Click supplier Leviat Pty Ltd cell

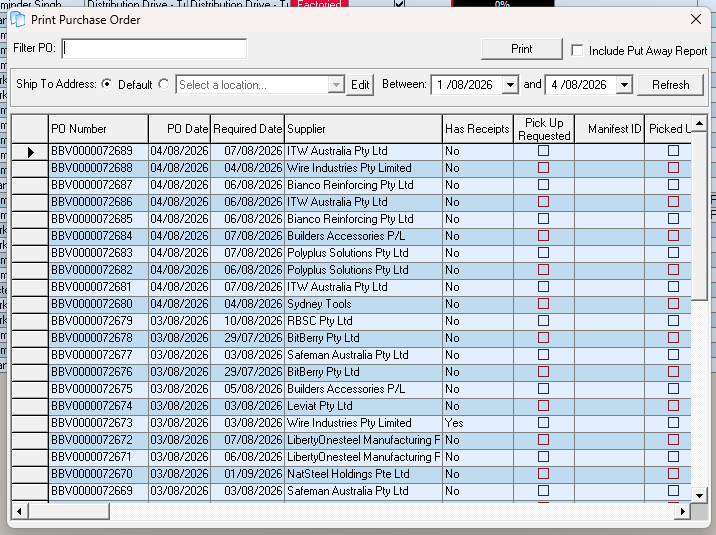363,406
